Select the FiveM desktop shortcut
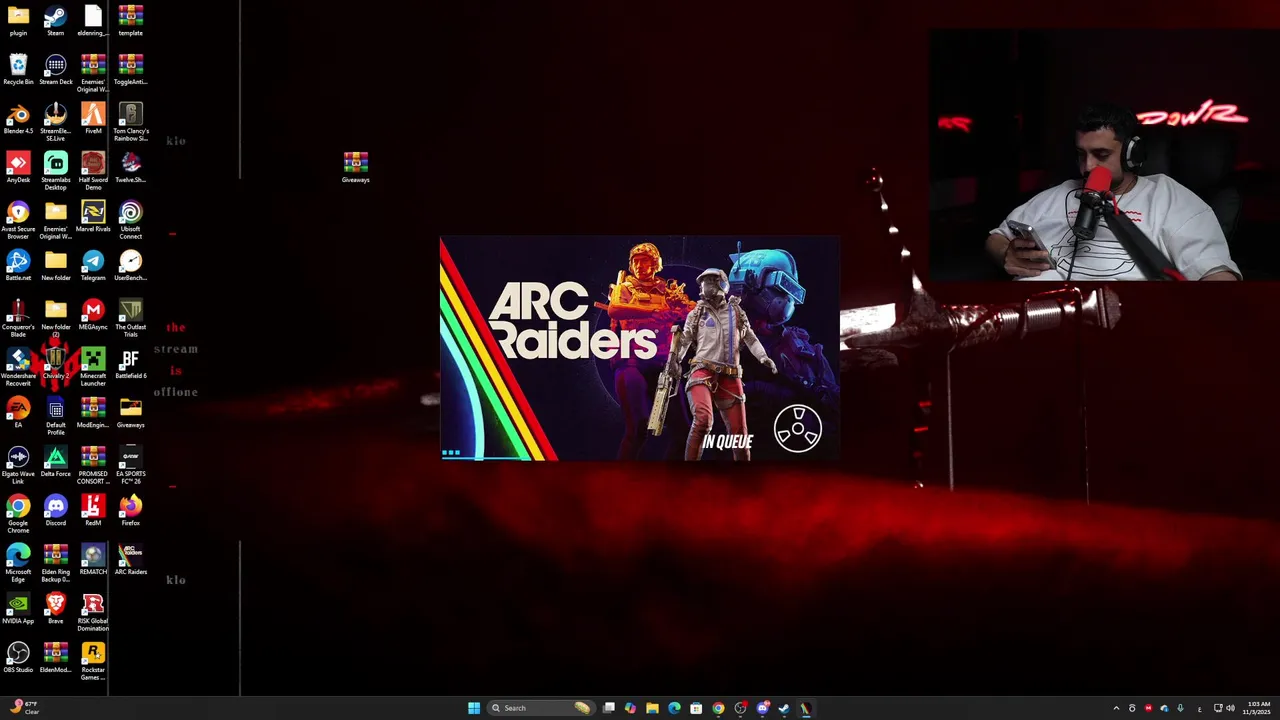The image size is (1280, 720). click(93, 118)
